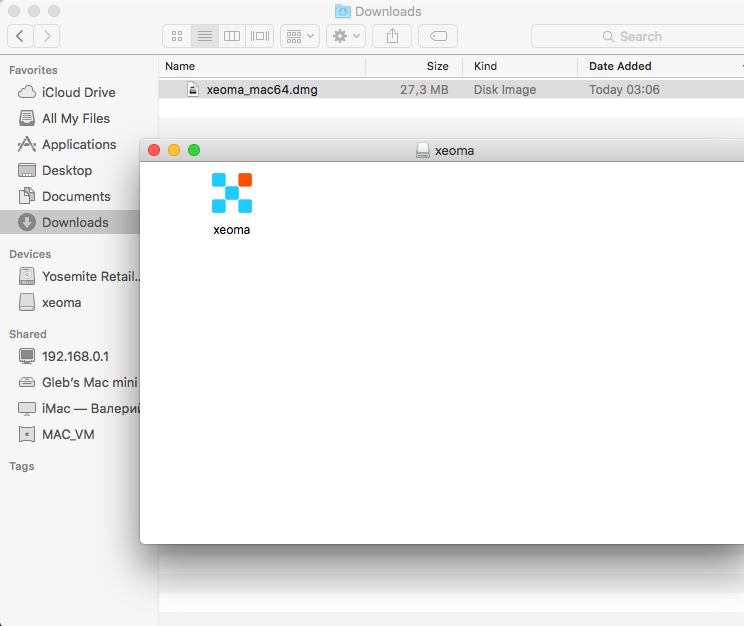Image resolution: width=744 pixels, height=626 pixels.
Task: Click the iCloud Drive cloud icon
Action: 27,92
